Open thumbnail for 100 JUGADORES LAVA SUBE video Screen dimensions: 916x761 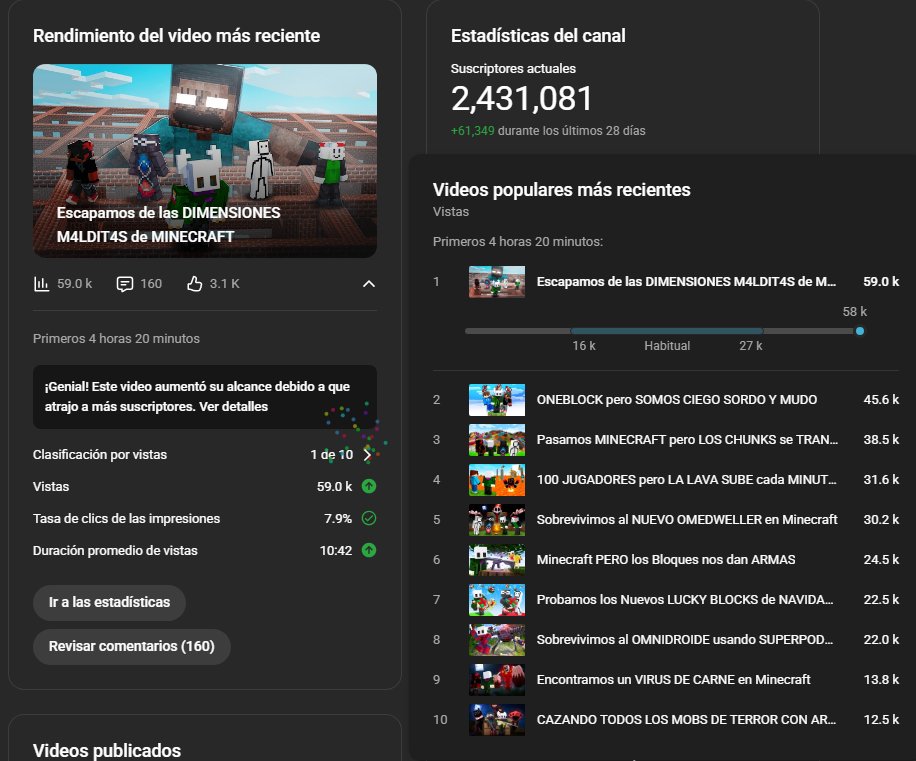tap(497, 479)
